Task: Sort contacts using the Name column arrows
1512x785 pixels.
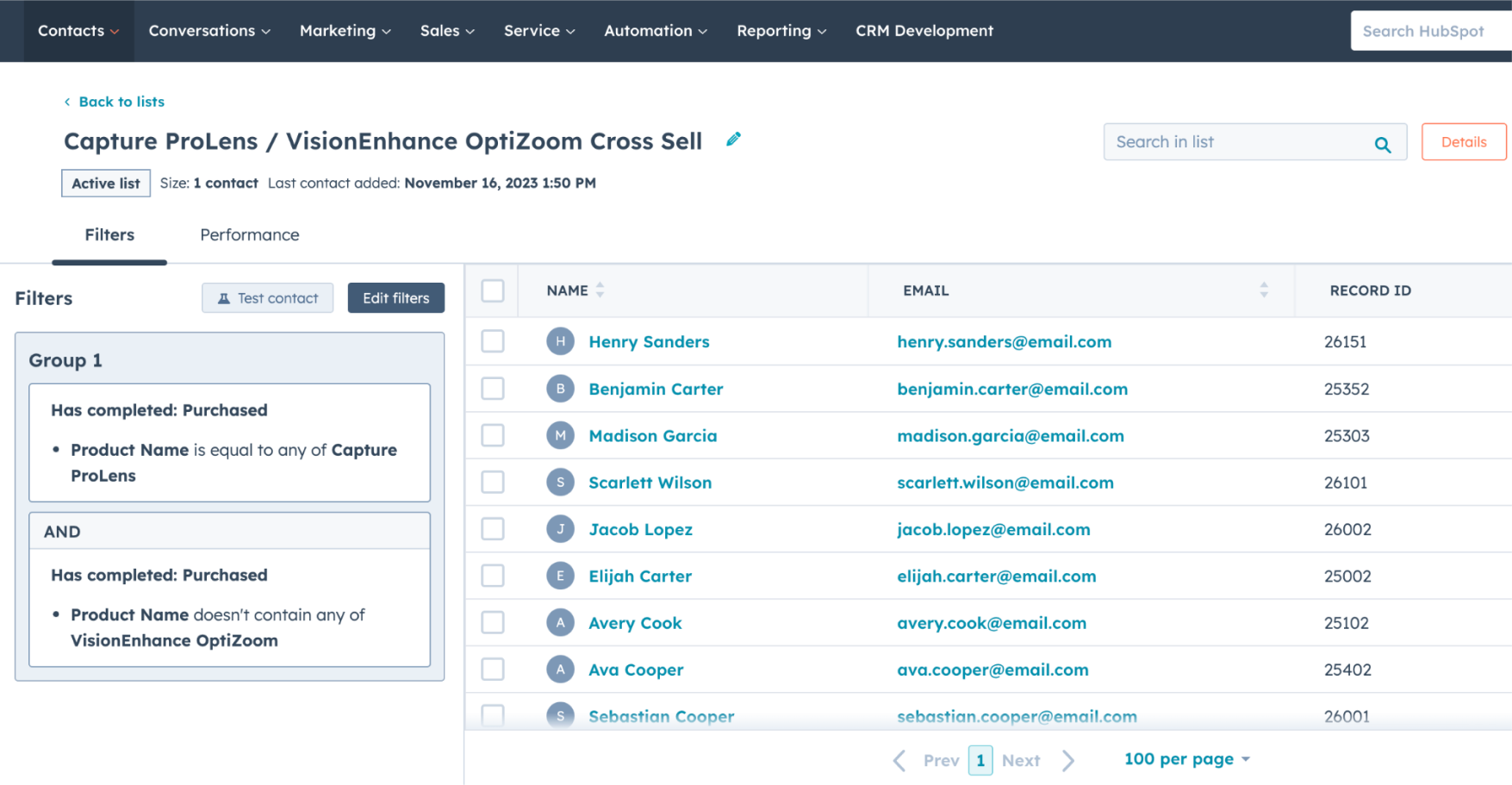Action: tap(600, 290)
